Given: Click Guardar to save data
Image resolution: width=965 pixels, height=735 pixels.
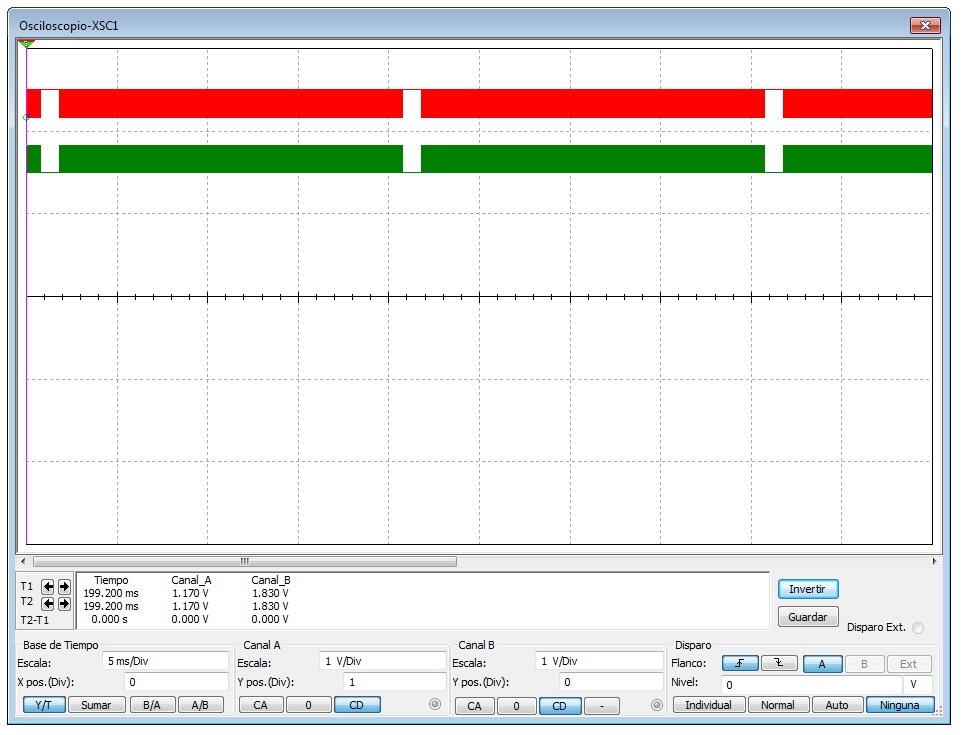Looking at the screenshot, I should pos(807,617).
